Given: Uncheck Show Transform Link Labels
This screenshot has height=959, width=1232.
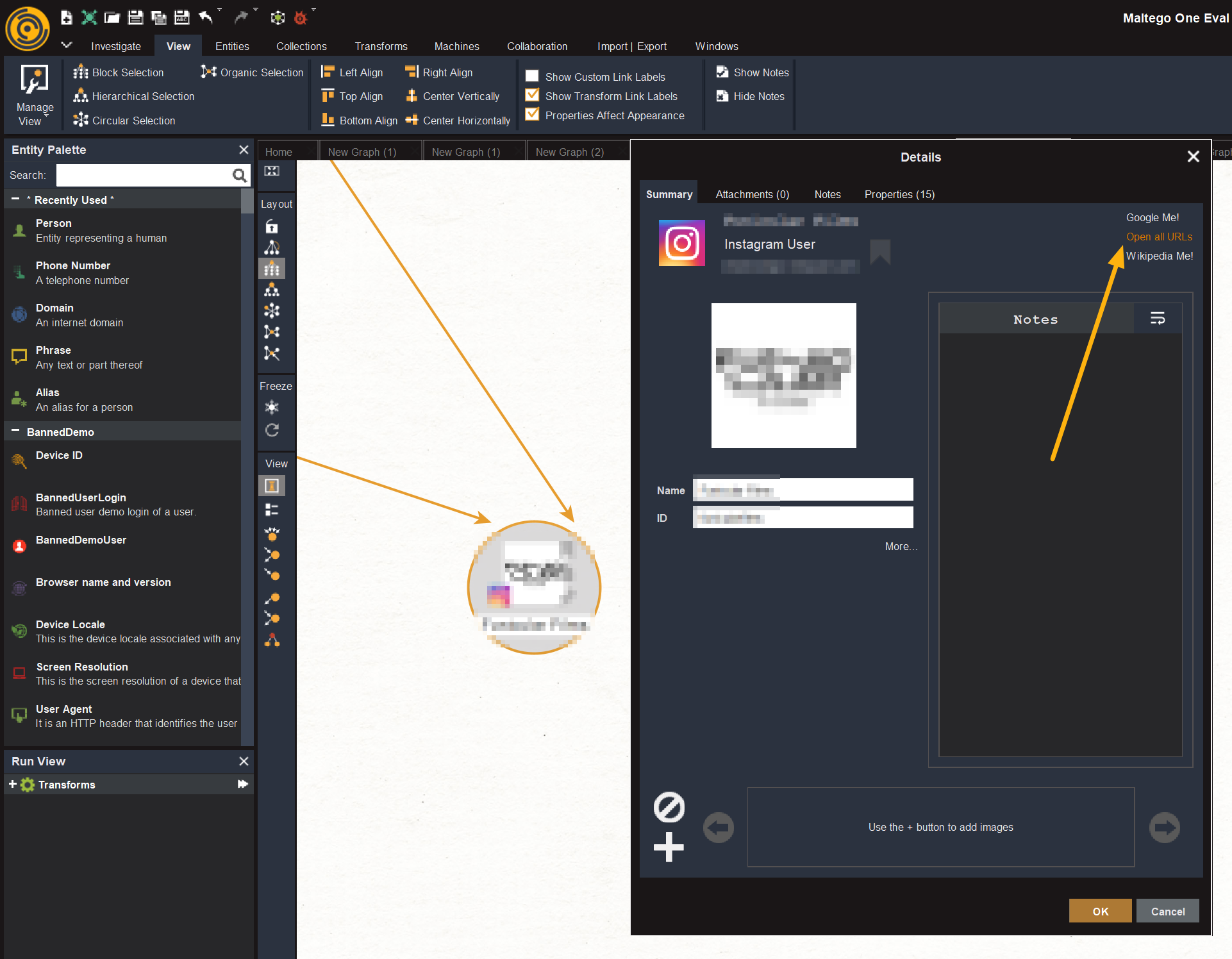Looking at the screenshot, I should (x=532, y=96).
